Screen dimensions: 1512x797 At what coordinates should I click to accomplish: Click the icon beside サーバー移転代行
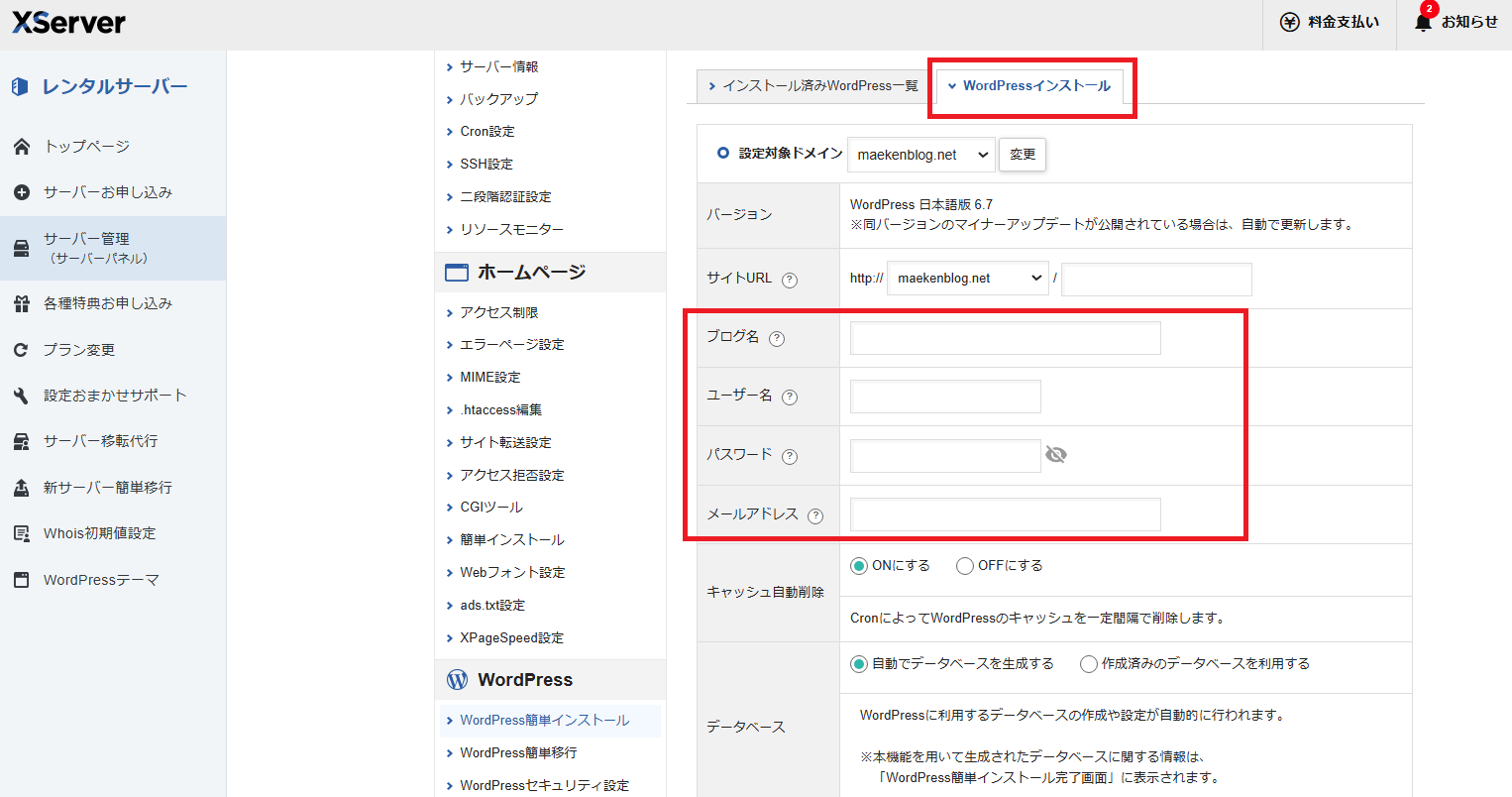coord(22,441)
